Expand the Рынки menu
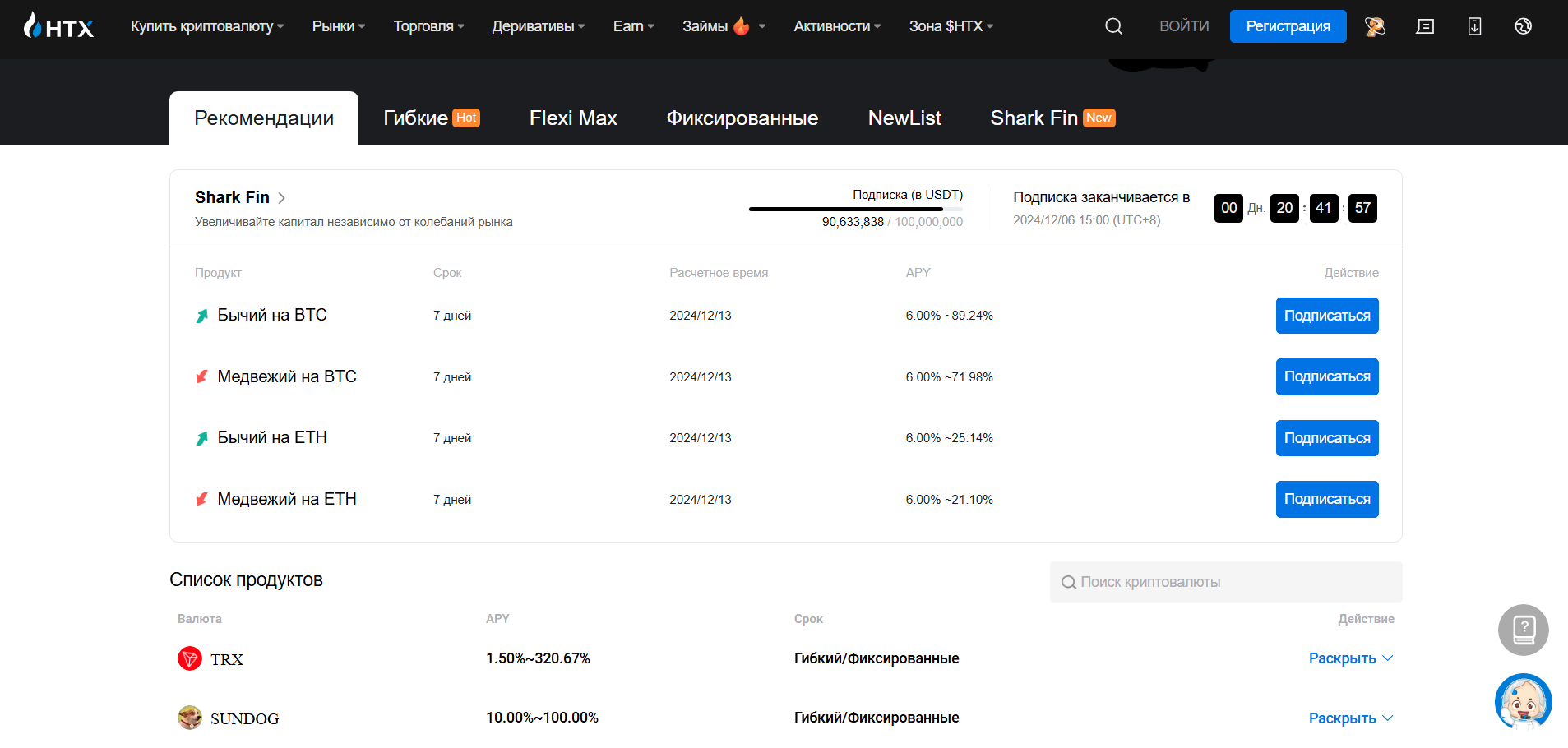Viewport: 1568px width, 748px height. click(339, 26)
